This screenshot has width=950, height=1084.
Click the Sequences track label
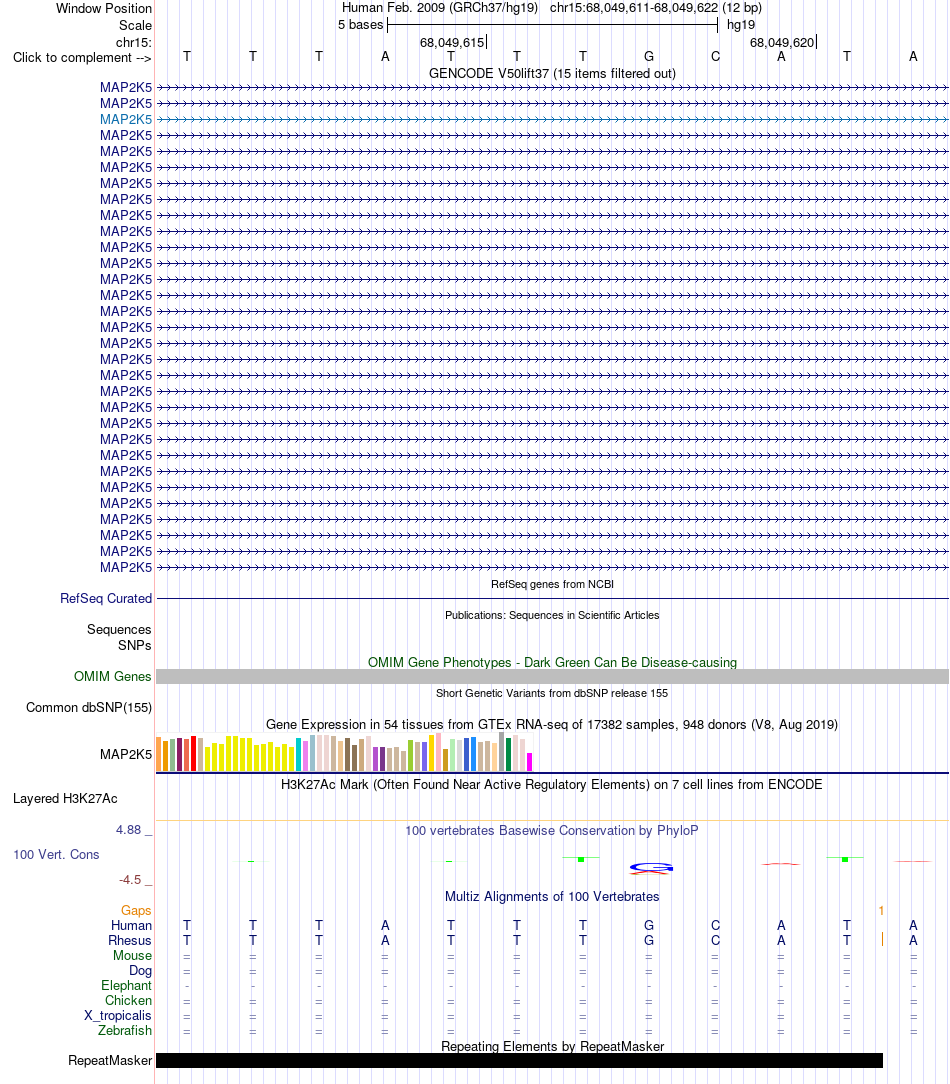[x=119, y=630]
